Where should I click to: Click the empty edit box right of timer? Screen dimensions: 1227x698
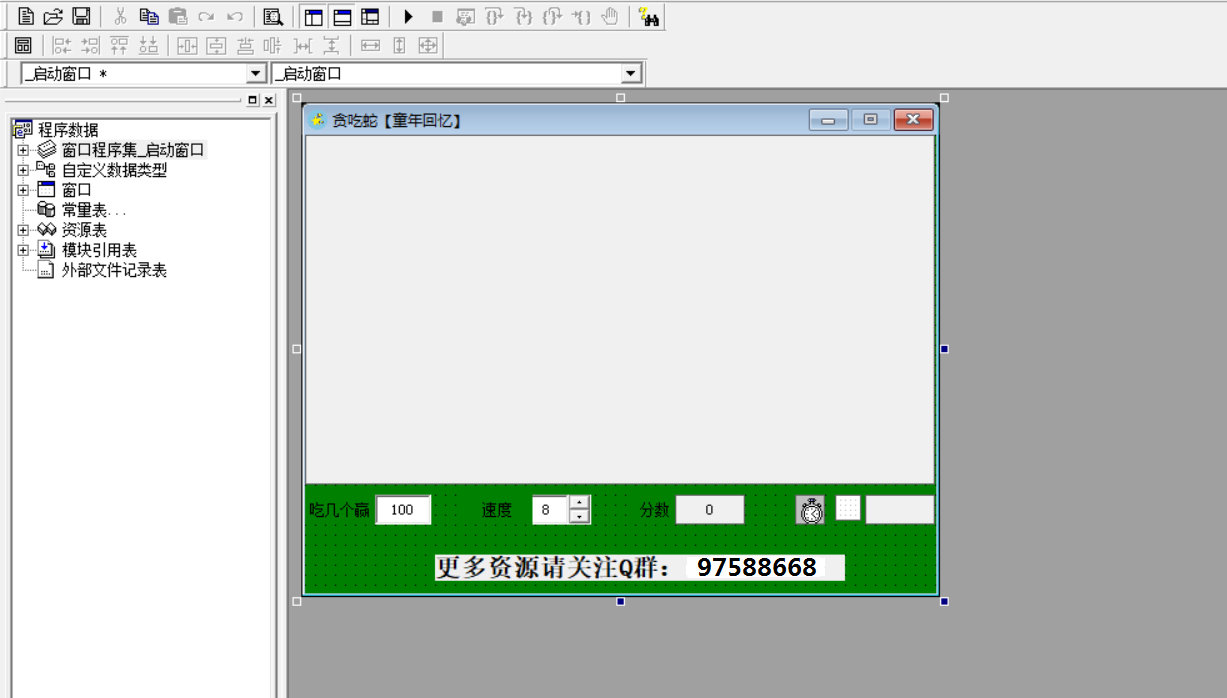pos(899,509)
